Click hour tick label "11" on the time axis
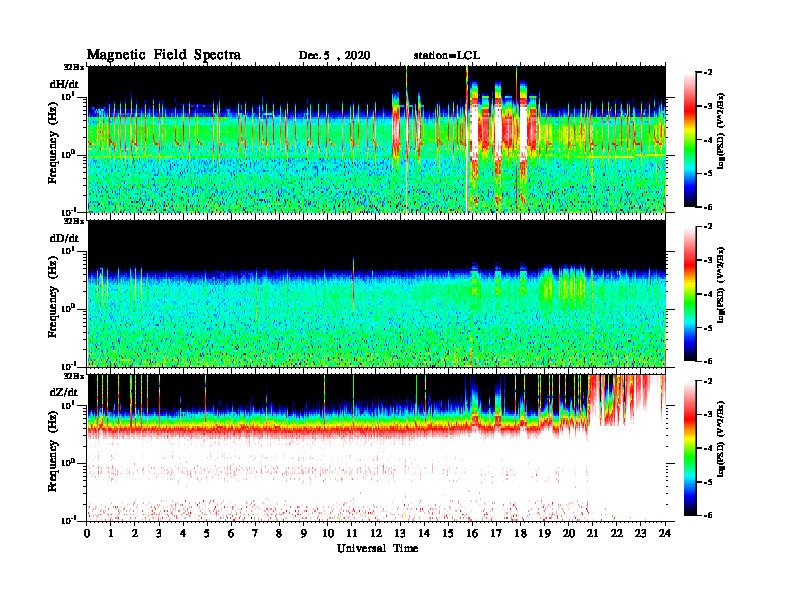The width and height of the screenshot is (792, 612). 352,533
